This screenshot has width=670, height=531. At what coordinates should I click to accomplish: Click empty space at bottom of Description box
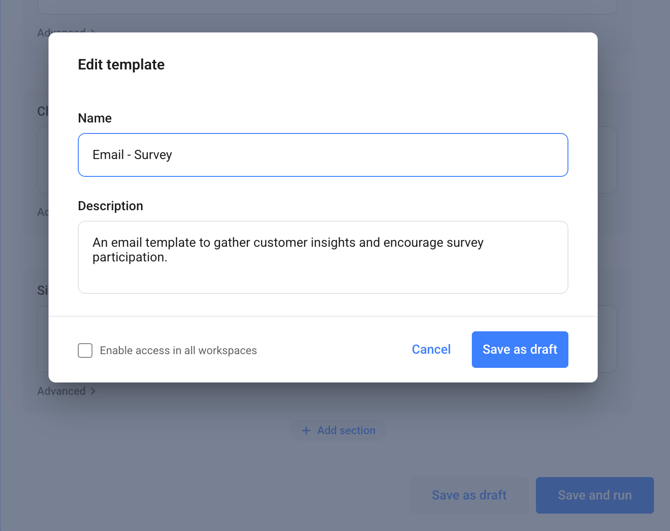pyautogui.click(x=322, y=281)
